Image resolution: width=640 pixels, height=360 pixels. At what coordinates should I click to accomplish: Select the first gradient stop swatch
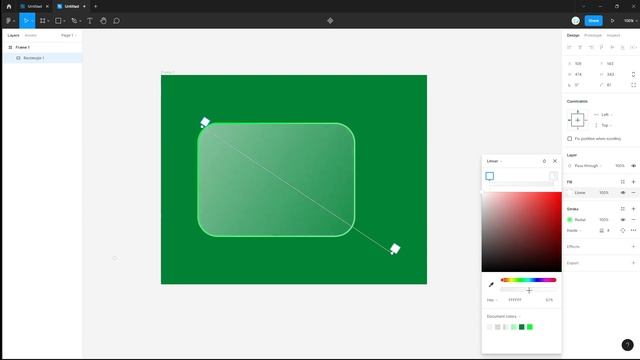[490, 176]
